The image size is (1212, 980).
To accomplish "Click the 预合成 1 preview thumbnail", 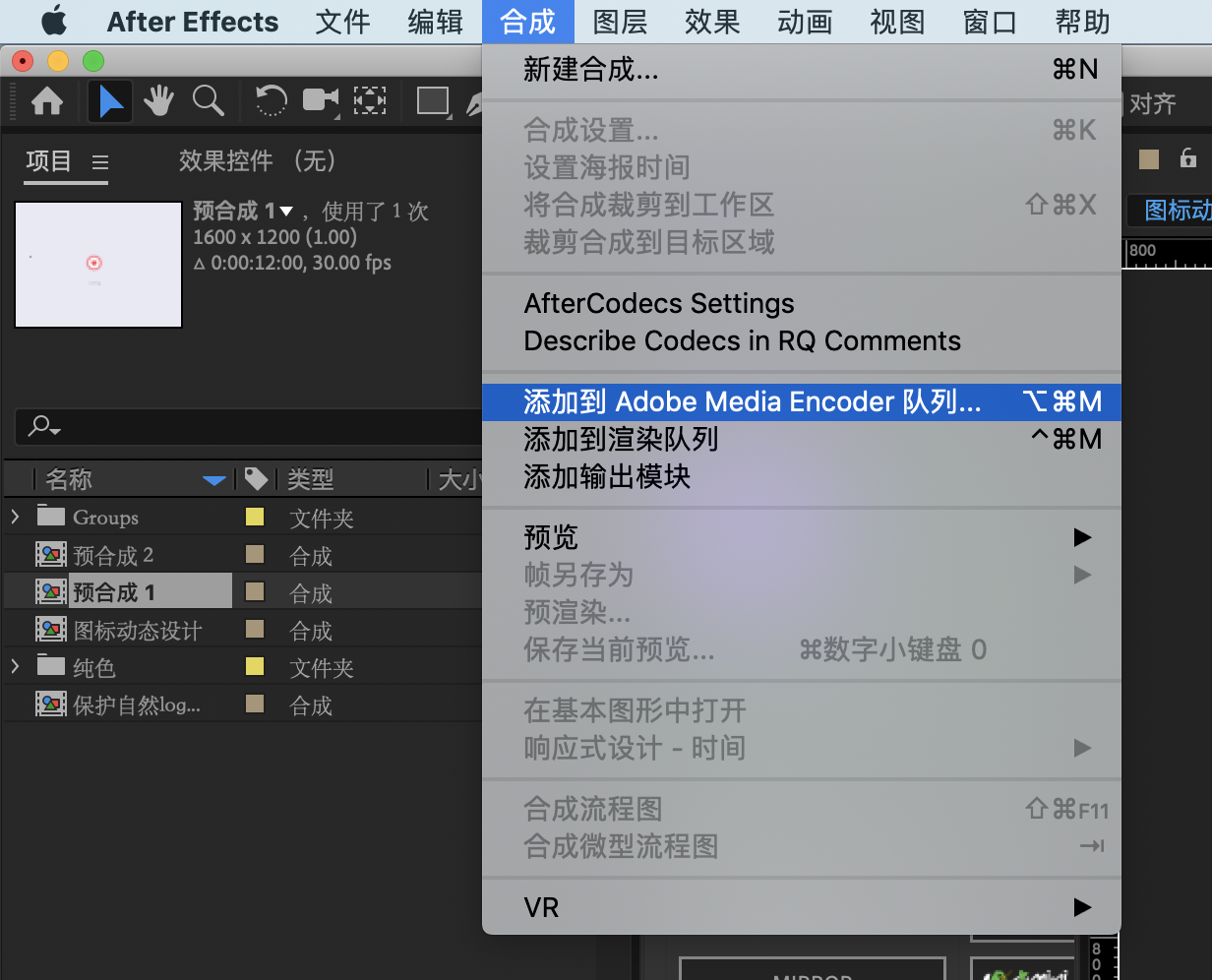I will [x=98, y=265].
